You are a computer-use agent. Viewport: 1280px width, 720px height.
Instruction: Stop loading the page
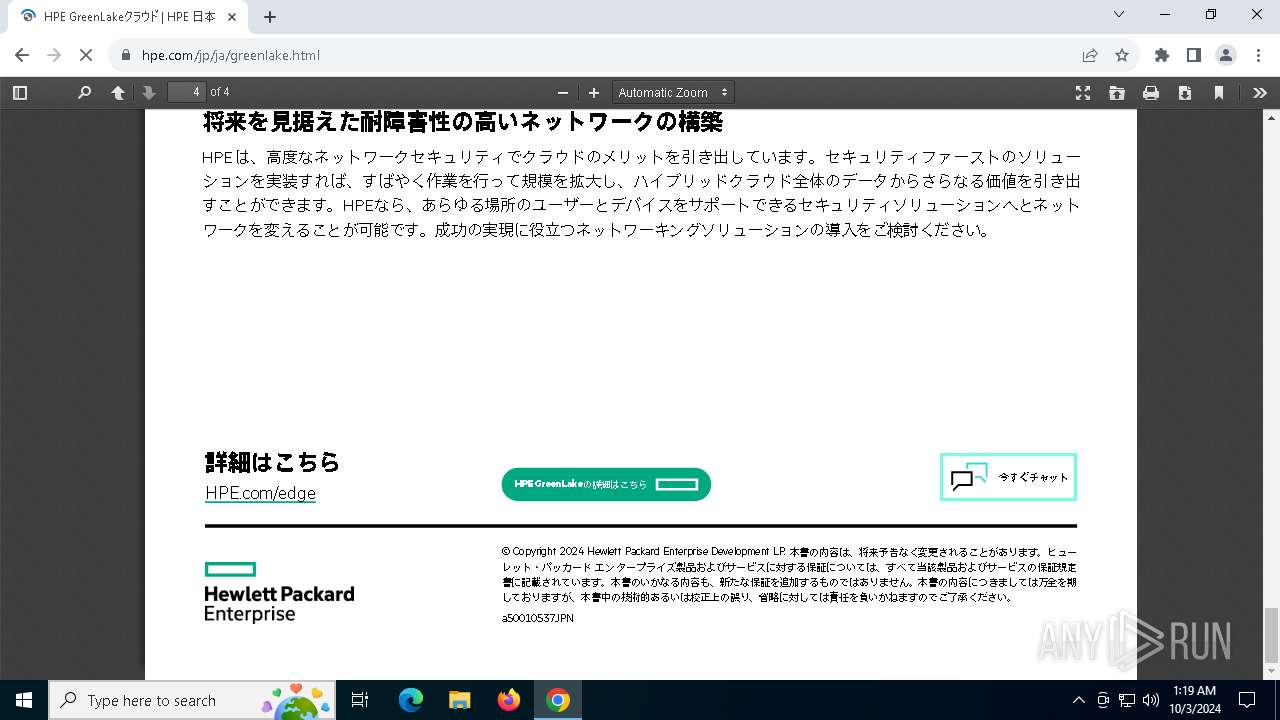(86, 55)
